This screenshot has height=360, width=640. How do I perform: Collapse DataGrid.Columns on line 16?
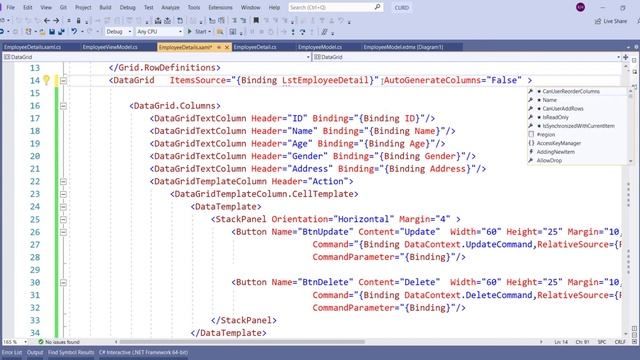pyautogui.click(x=63, y=106)
